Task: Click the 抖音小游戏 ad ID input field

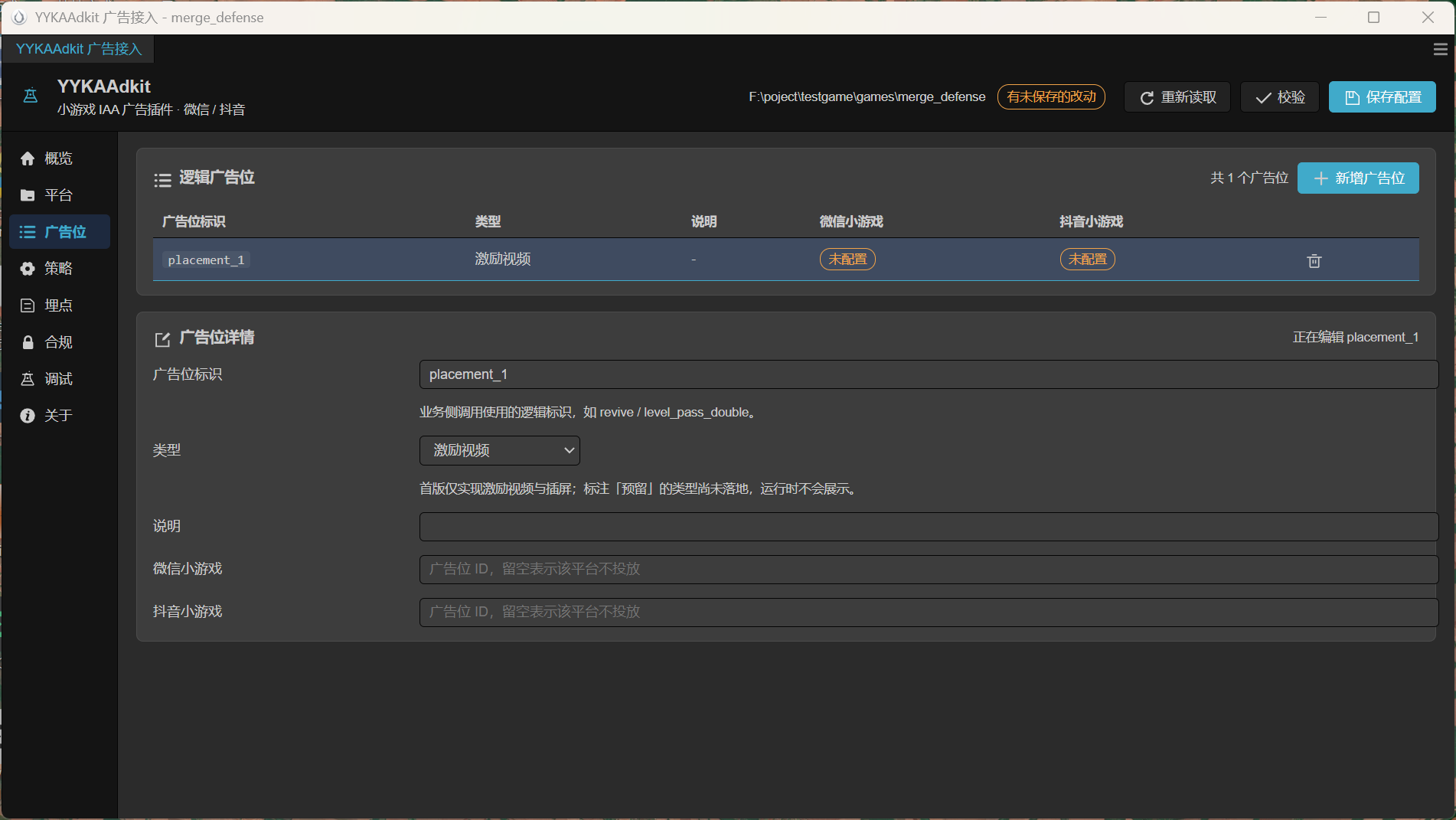Action: pyautogui.click(x=929, y=613)
